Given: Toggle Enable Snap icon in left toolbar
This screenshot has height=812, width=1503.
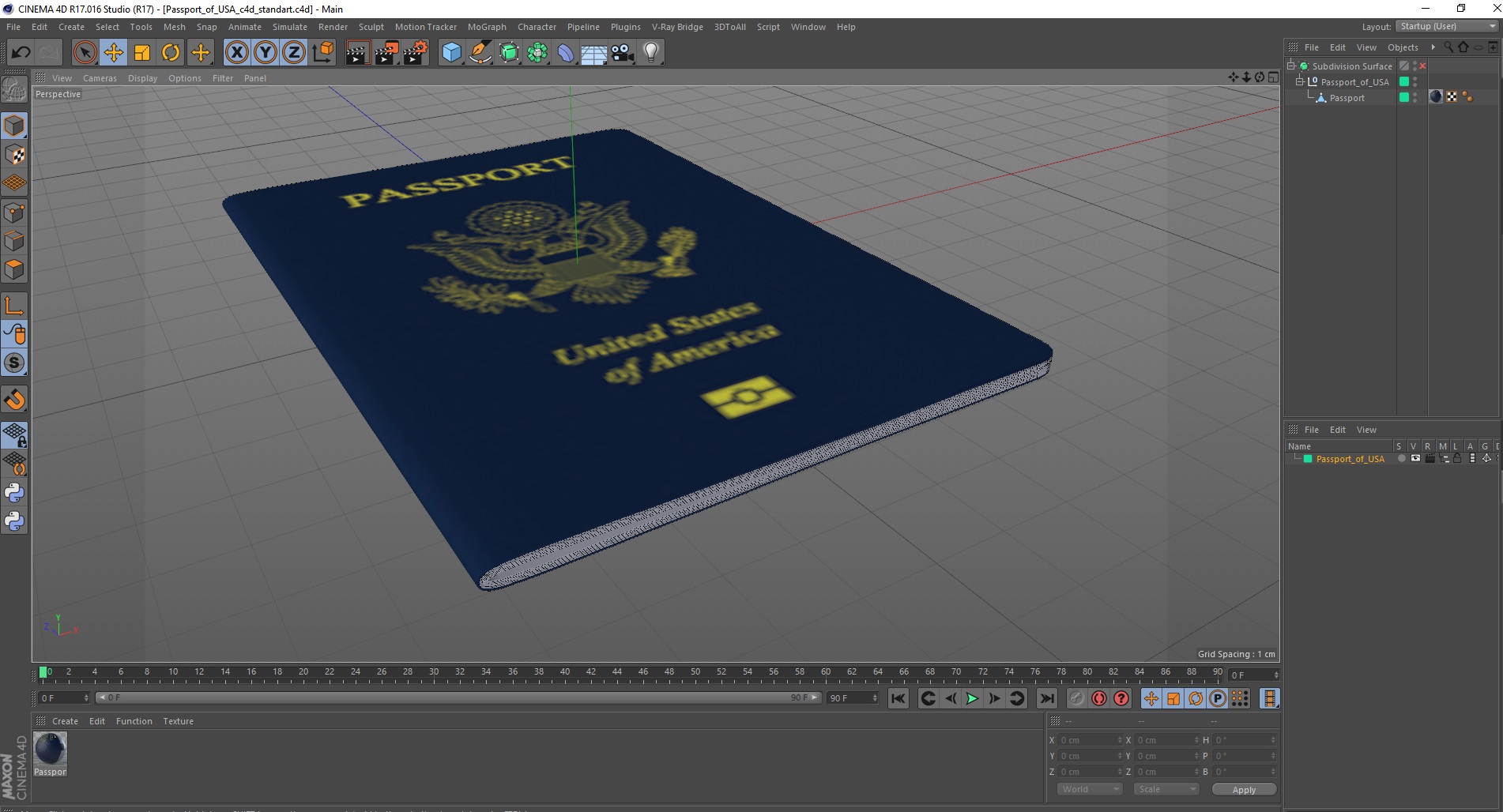Looking at the screenshot, I should pos(14,400).
